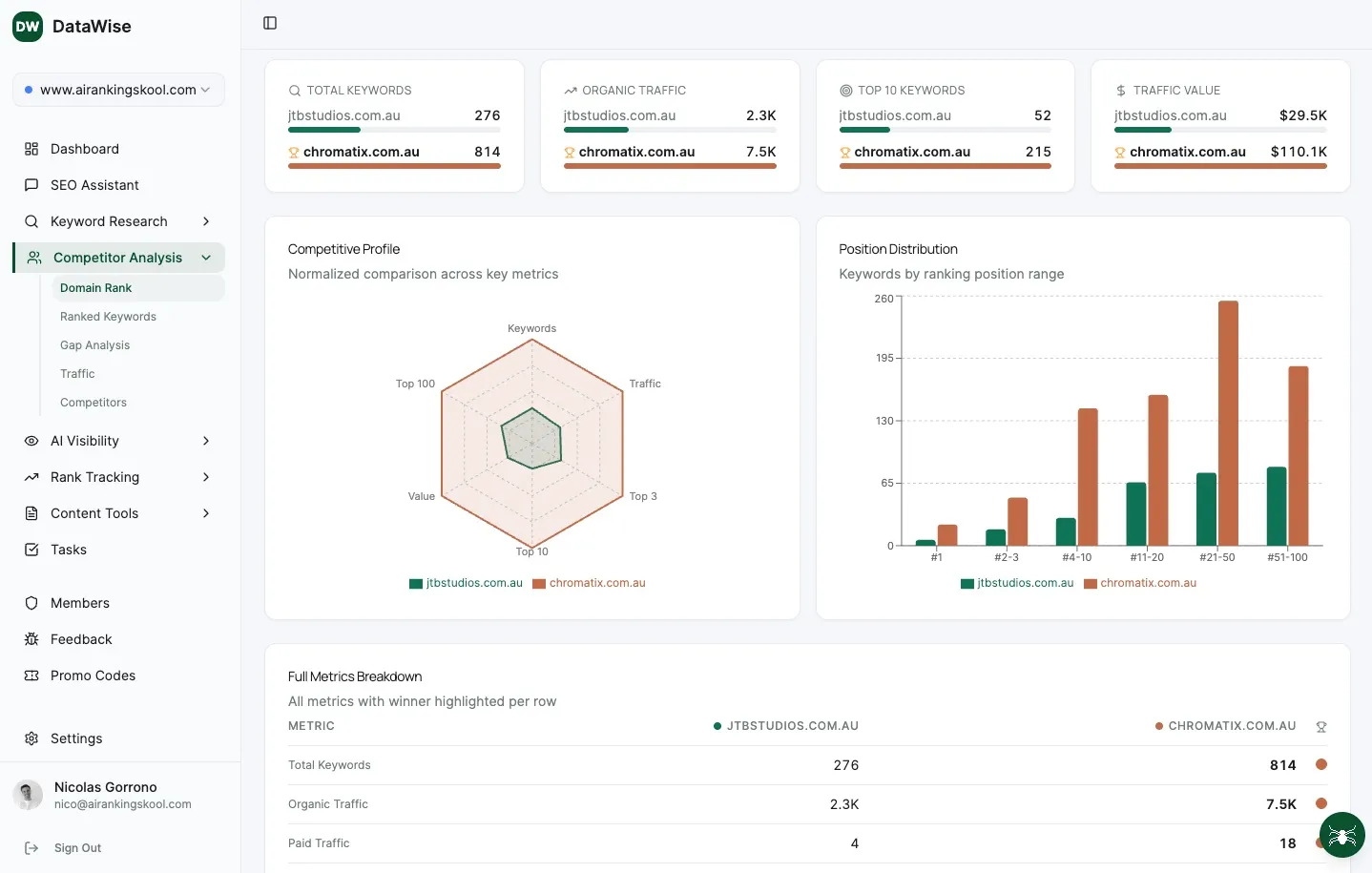The image size is (1372, 873).
Task: Select the SEO Assistant chat icon
Action: coord(31,185)
